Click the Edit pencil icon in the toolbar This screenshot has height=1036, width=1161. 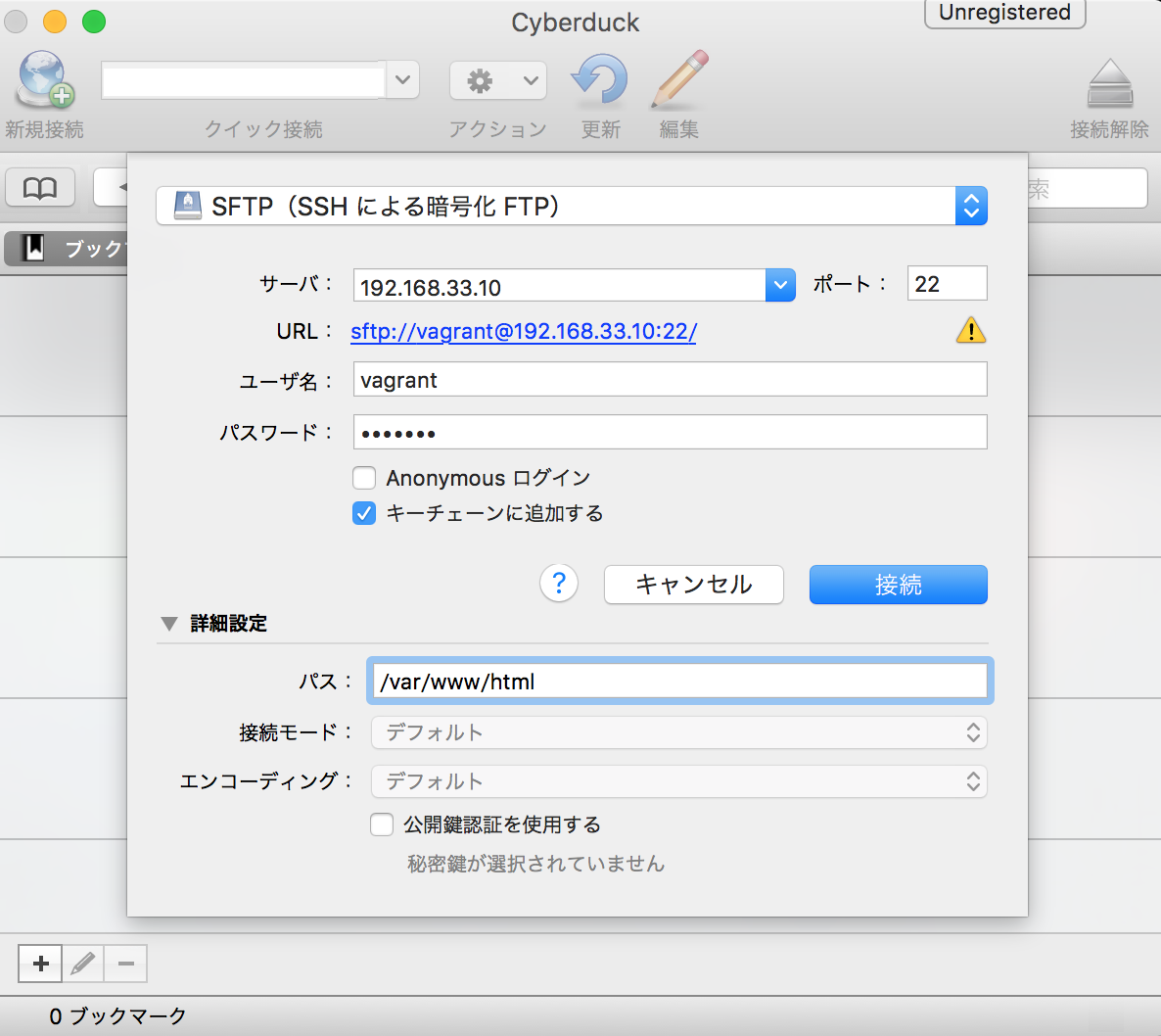(679, 79)
